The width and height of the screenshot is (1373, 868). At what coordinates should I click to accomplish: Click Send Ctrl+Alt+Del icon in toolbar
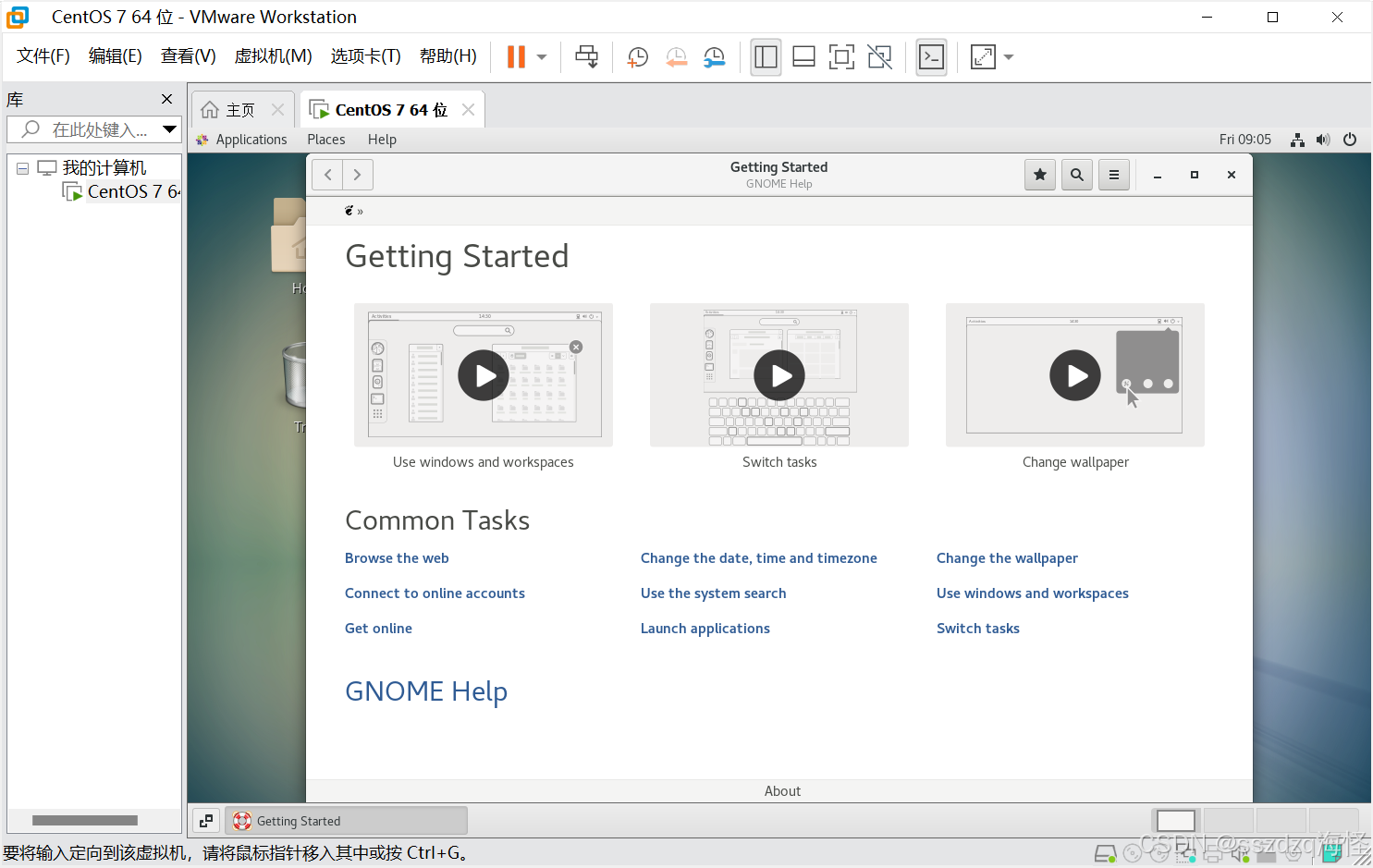click(x=586, y=57)
